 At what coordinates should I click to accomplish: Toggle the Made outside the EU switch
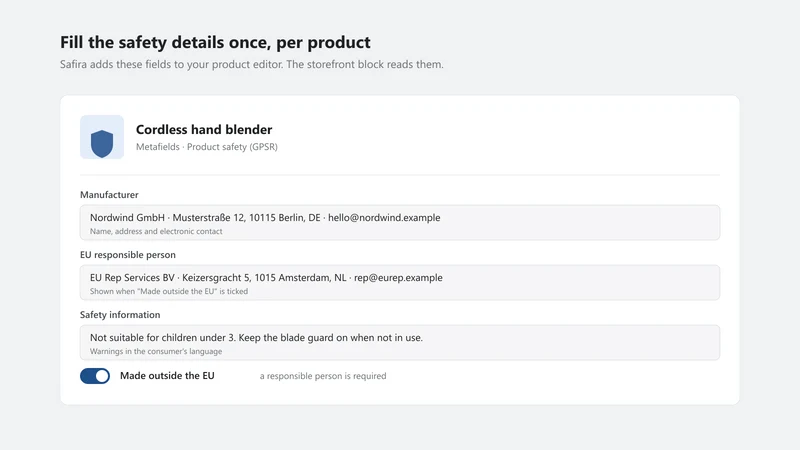coord(95,376)
